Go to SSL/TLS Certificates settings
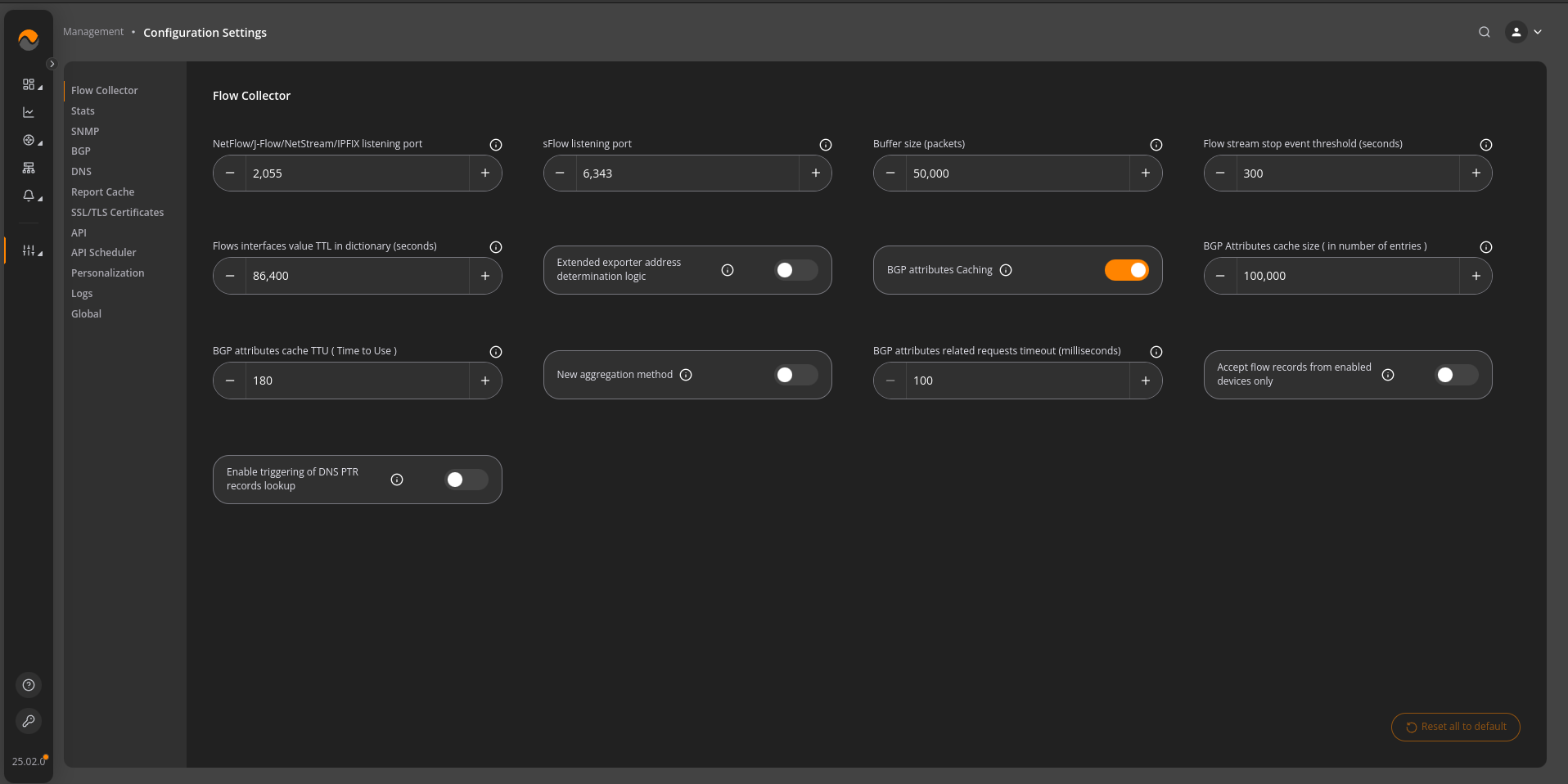1568x784 pixels. click(117, 212)
